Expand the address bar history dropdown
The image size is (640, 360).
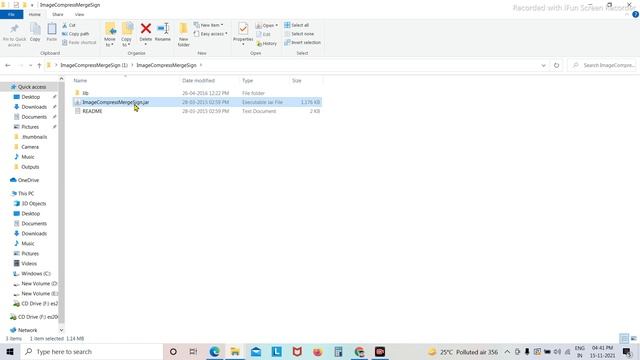coord(543,65)
